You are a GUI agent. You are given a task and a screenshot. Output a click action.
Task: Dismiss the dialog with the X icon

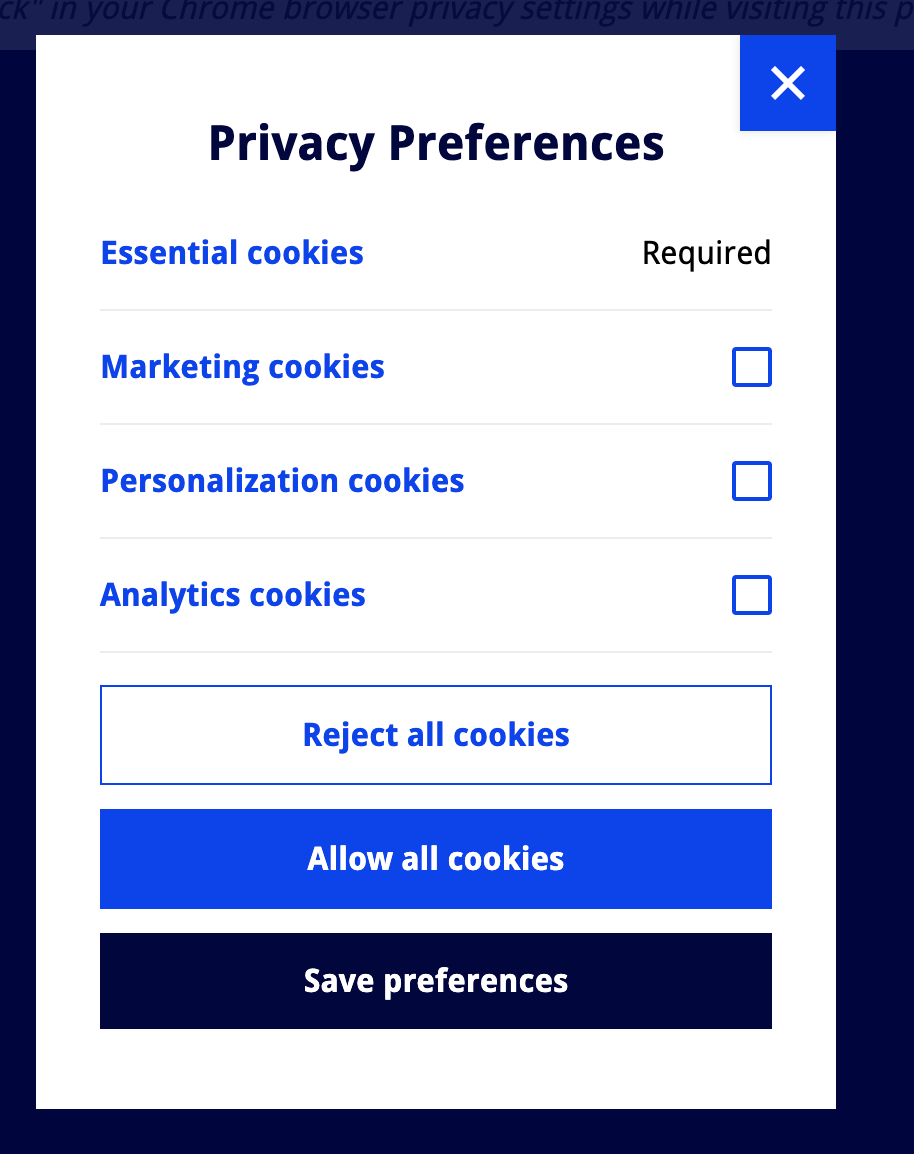[x=787, y=83]
